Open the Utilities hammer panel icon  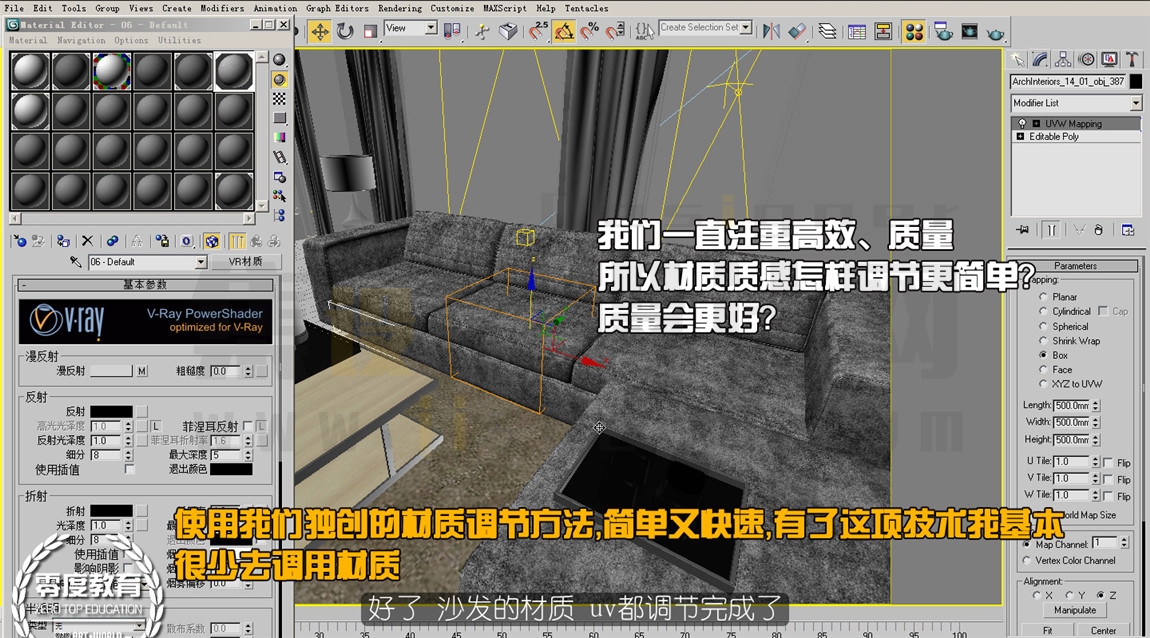1132,59
